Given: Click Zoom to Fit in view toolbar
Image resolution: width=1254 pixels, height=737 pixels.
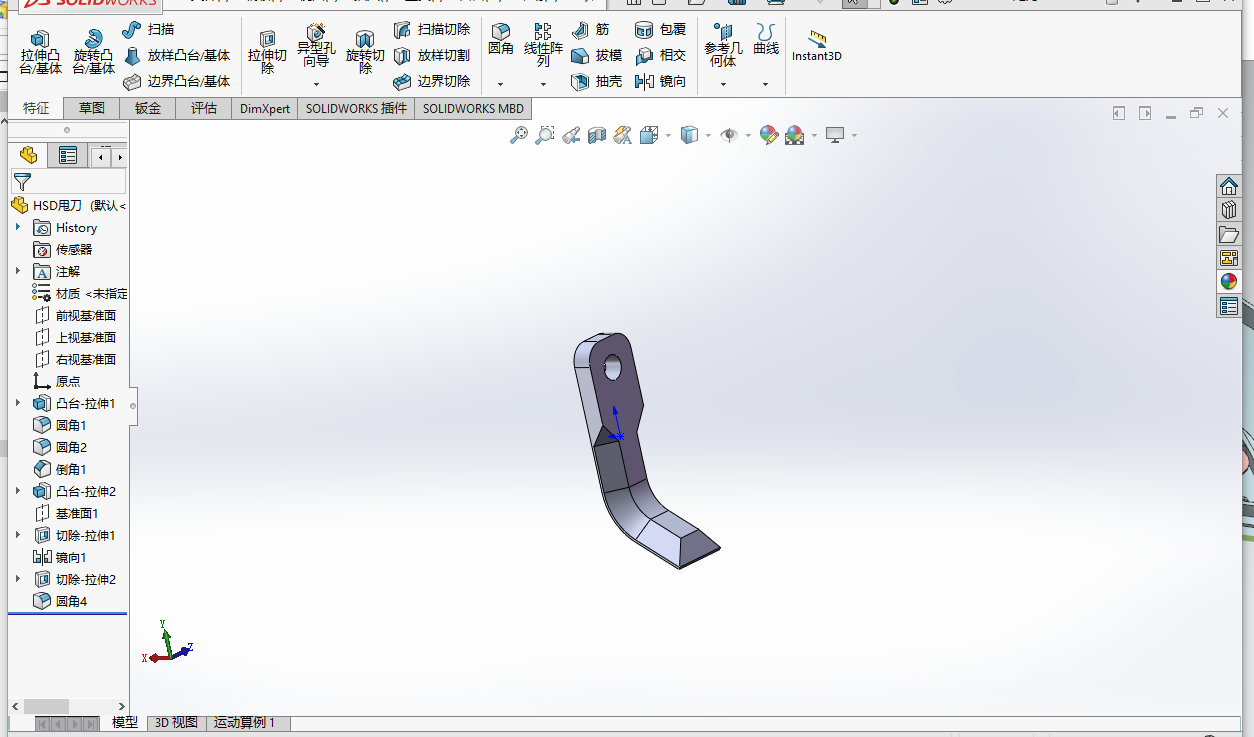Looking at the screenshot, I should 519,135.
